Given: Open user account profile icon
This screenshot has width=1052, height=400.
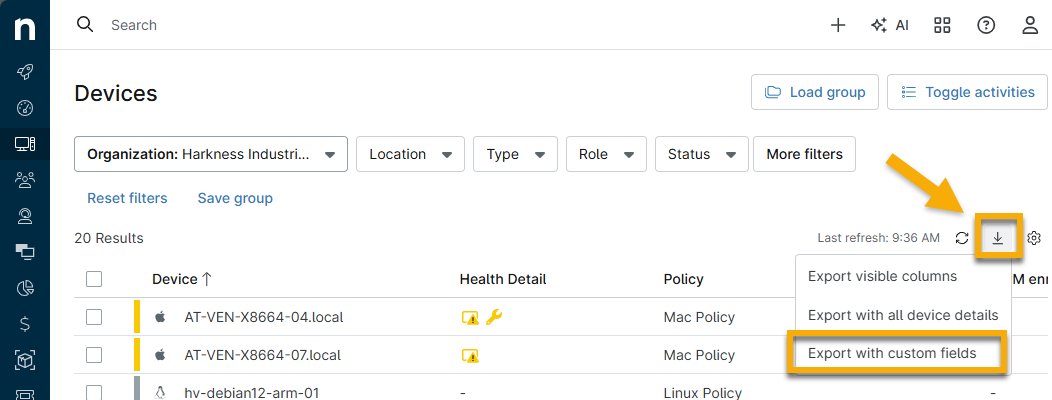Looking at the screenshot, I should pos(1030,25).
